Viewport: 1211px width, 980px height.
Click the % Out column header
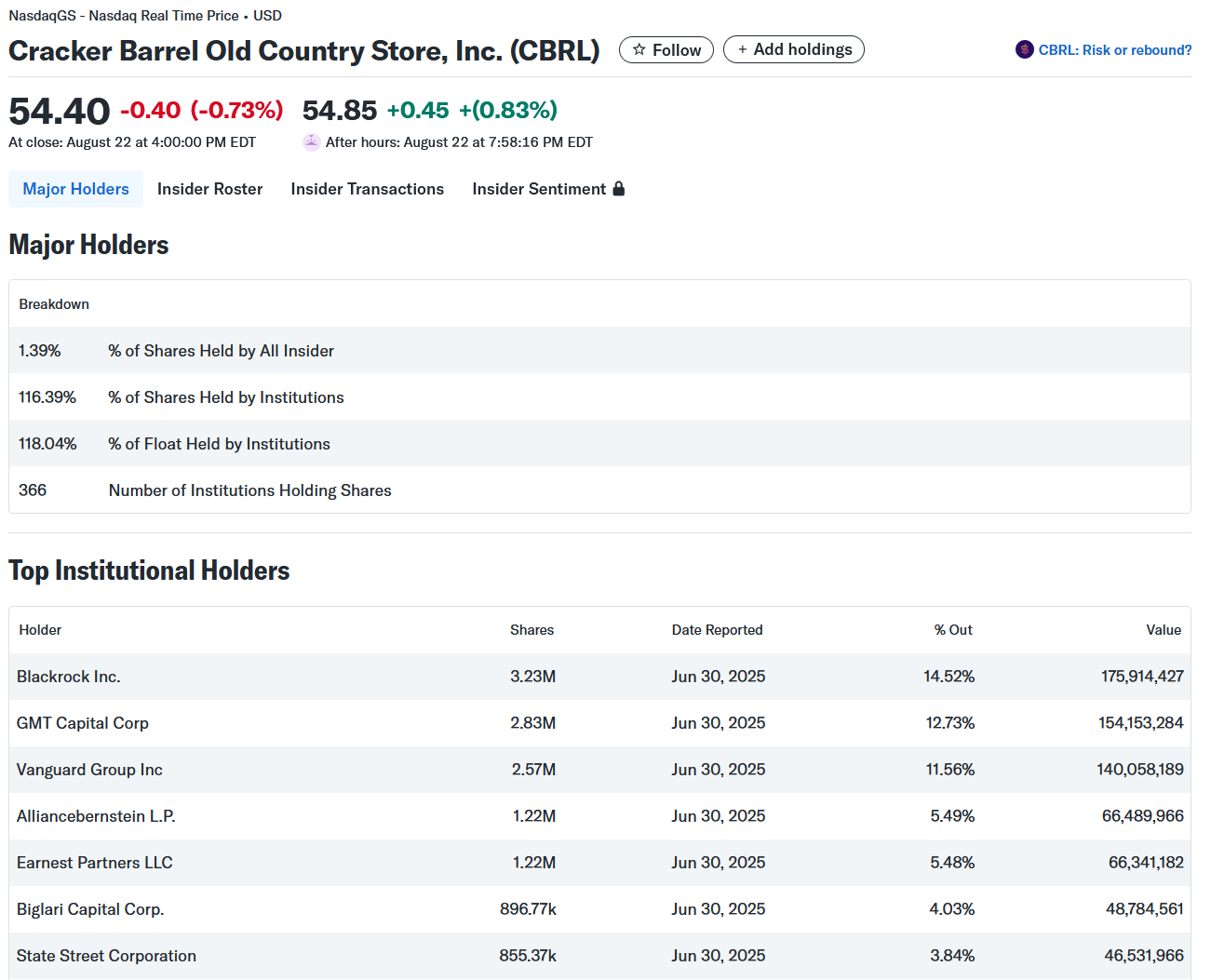tap(953, 630)
